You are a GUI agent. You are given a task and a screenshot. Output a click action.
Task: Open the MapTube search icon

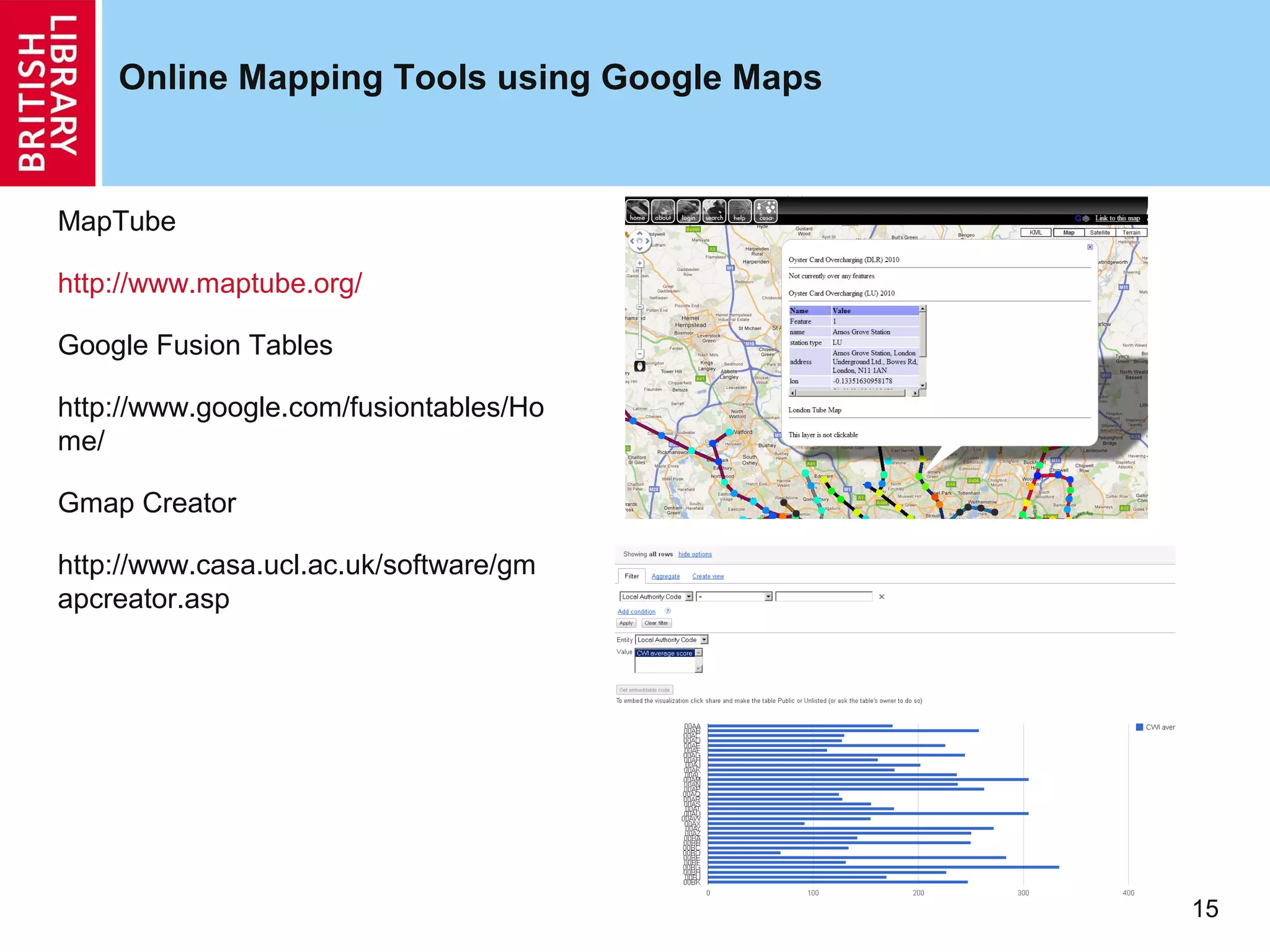coord(714,211)
